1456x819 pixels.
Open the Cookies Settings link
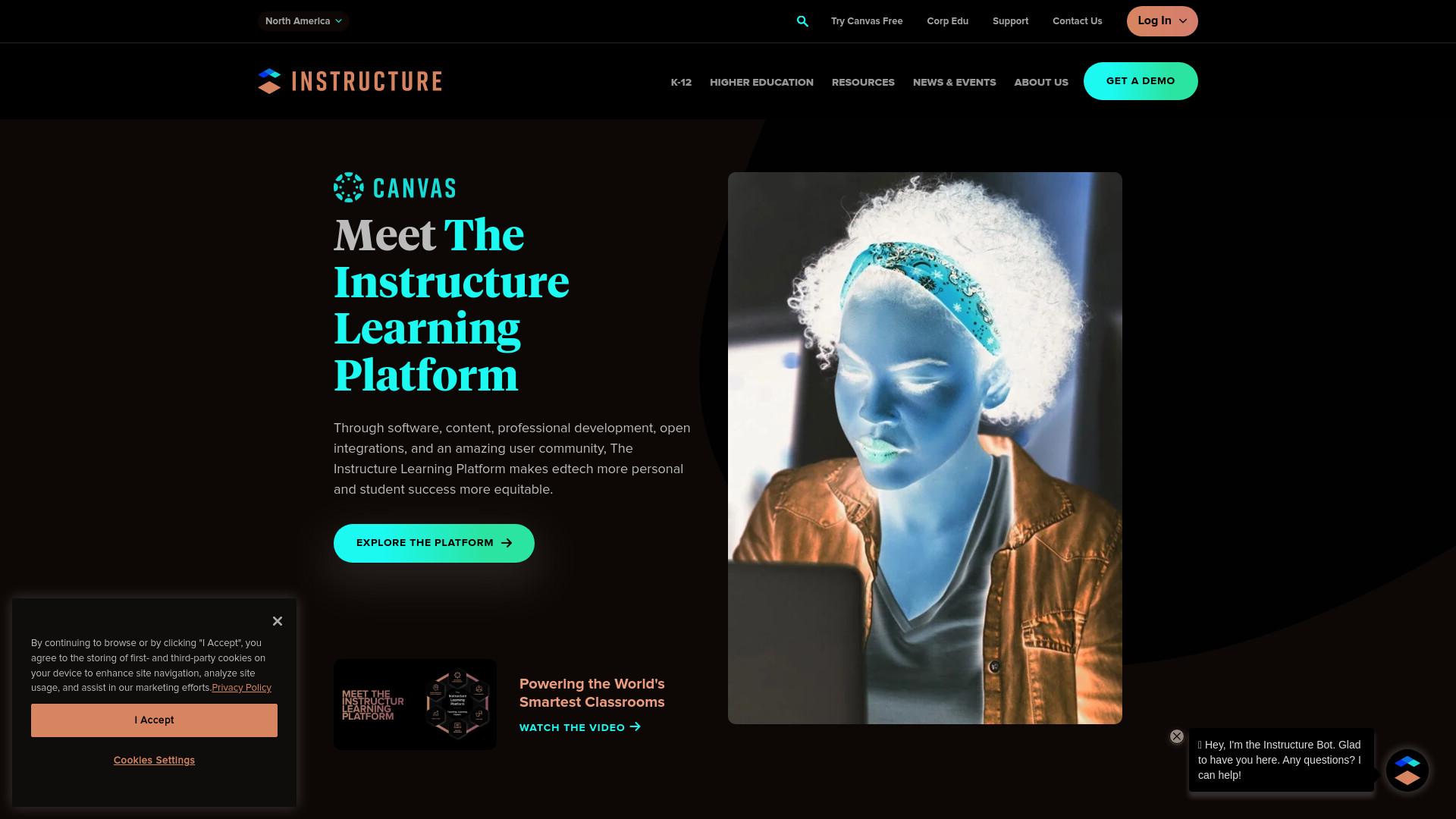coord(154,760)
